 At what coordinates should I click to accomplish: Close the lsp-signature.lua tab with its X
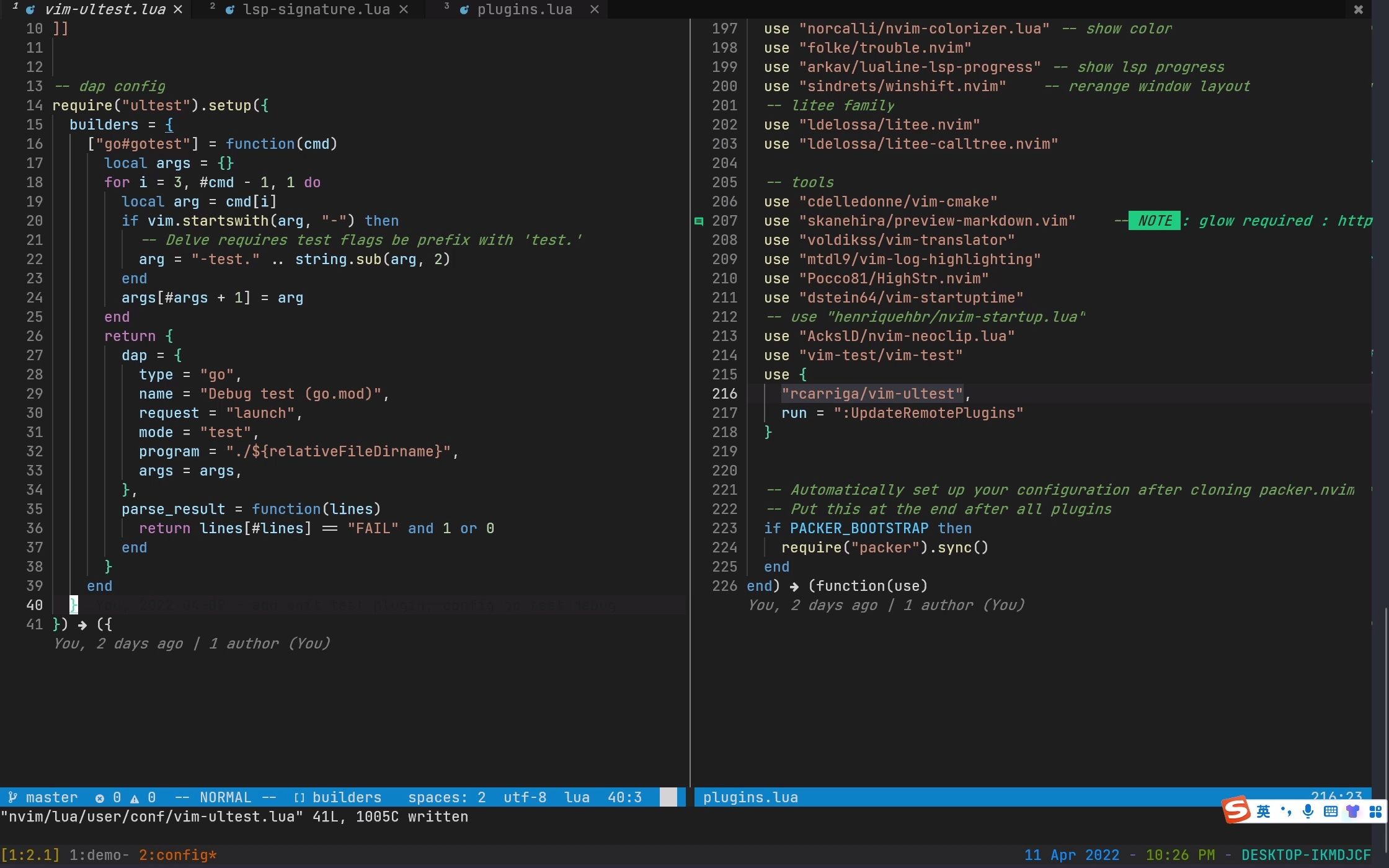click(x=404, y=9)
